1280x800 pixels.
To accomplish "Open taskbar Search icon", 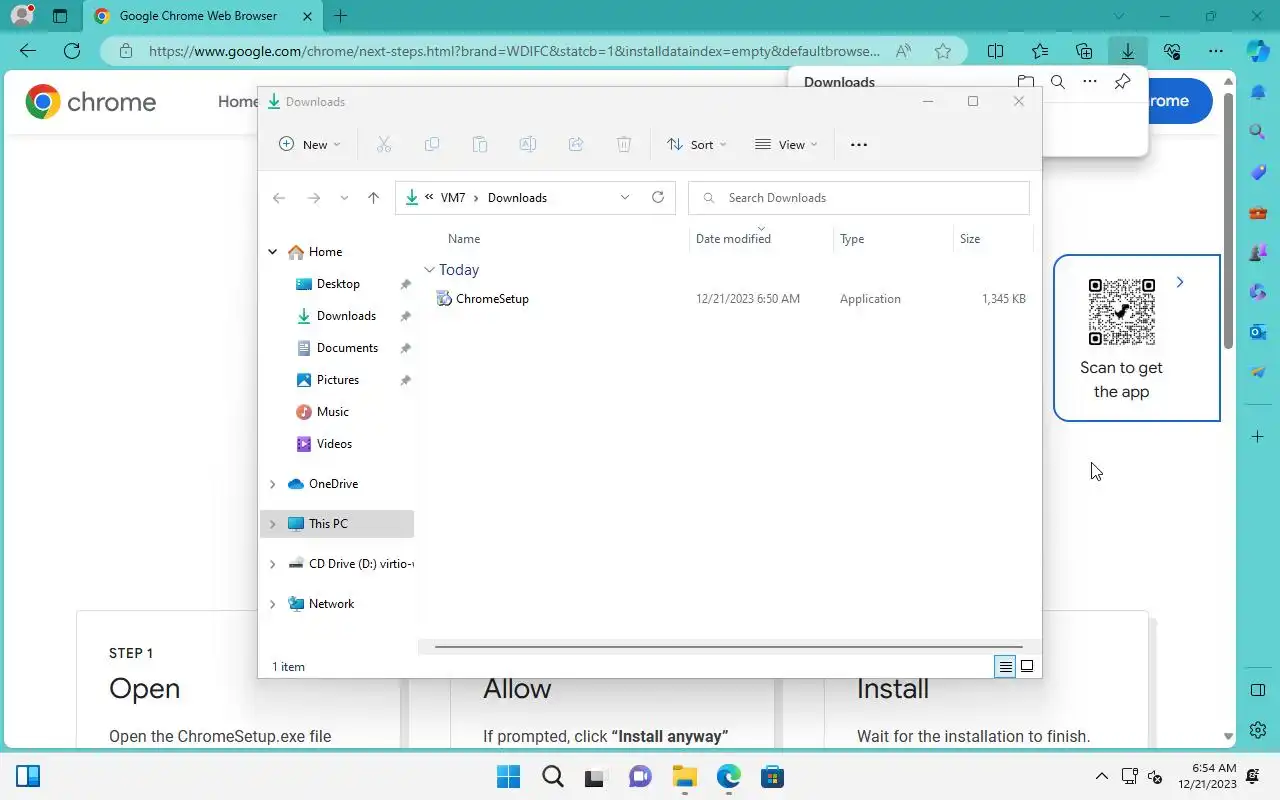I will (552, 777).
